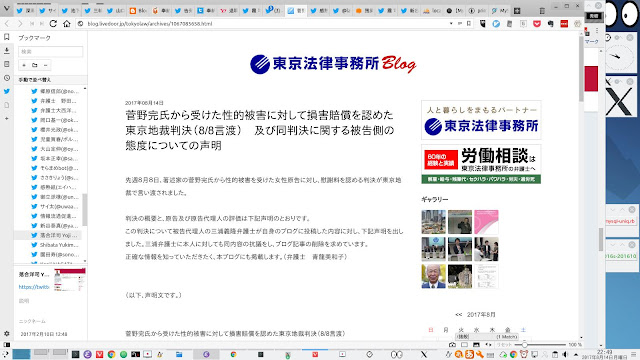Adjust the page zoom slider

point(540,345)
